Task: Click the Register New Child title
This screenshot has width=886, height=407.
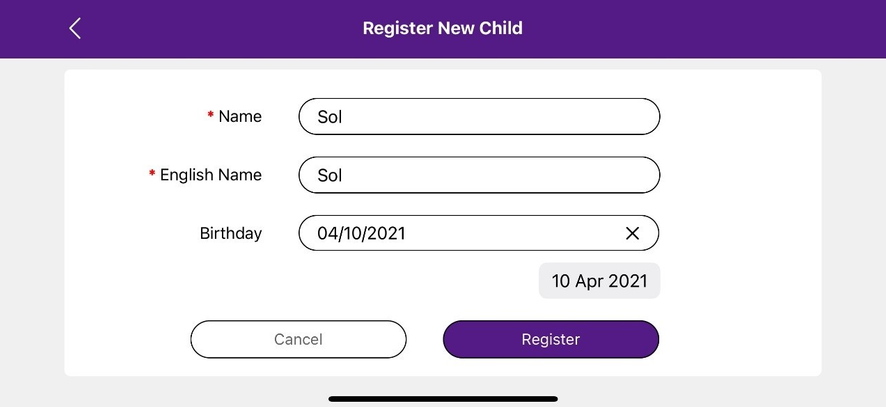Action: [442, 28]
